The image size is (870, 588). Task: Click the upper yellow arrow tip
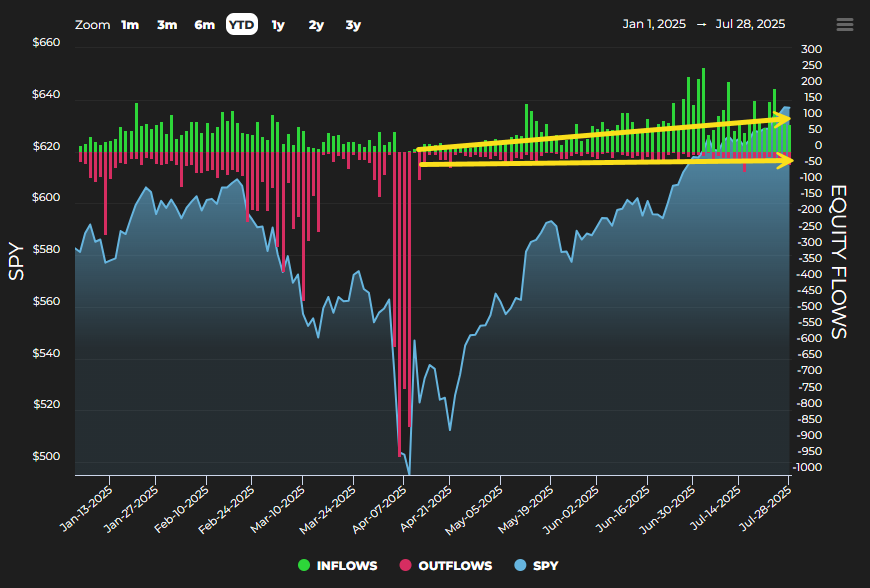click(785, 118)
